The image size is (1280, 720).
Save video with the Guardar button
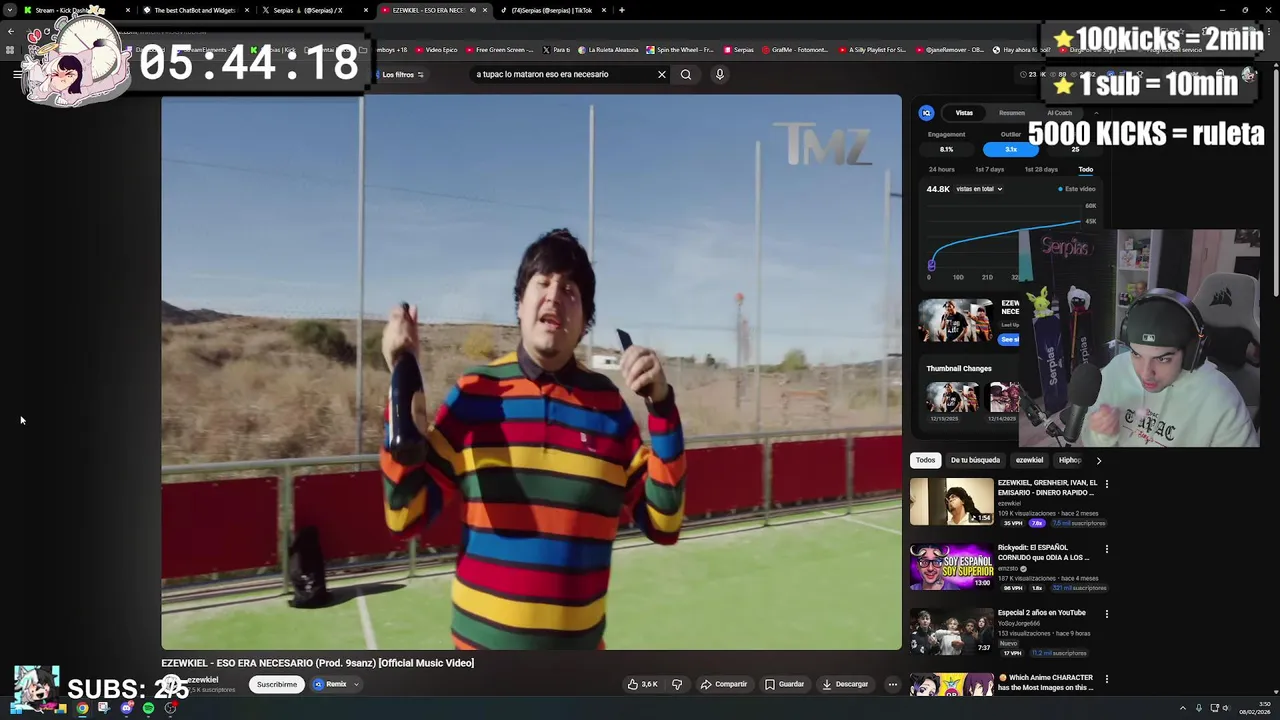[x=784, y=684]
